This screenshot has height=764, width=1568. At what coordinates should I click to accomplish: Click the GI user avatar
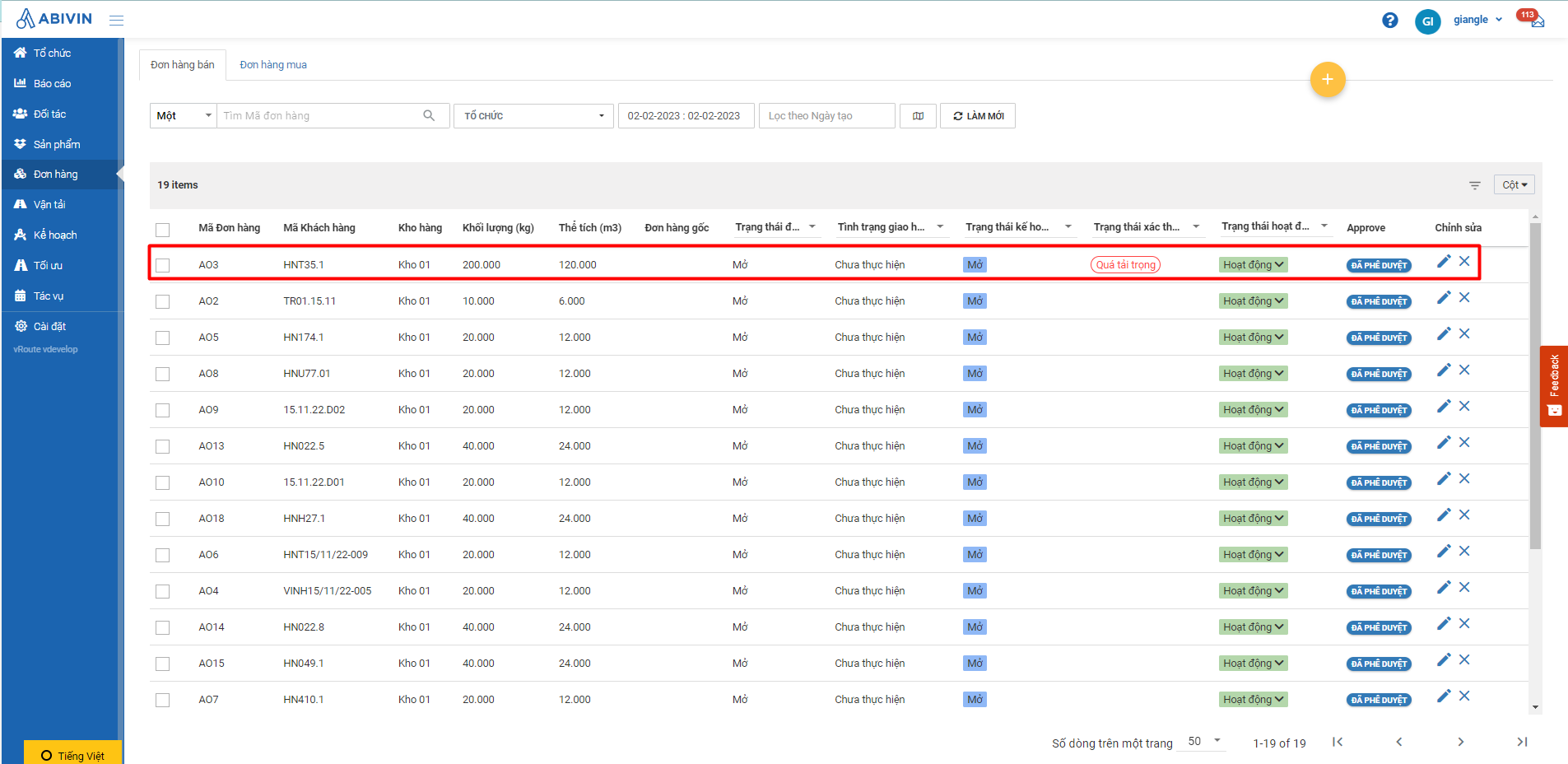click(x=1427, y=21)
